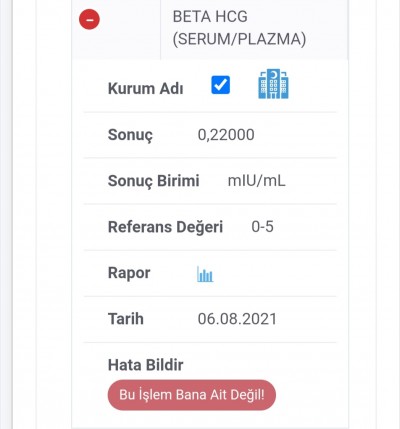400x429 pixels.
Task: Click the blank area below Hata Bildir button
Action: pyautogui.click(x=210, y=420)
